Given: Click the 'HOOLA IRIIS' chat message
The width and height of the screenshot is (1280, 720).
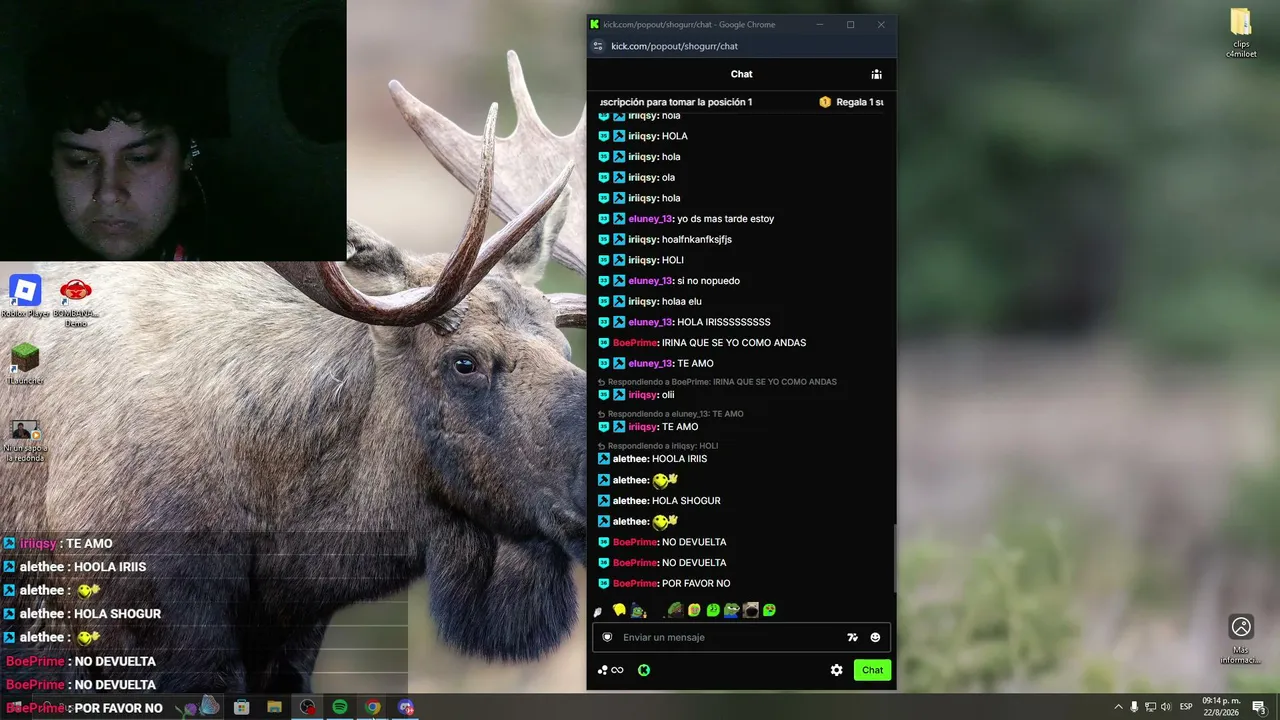Looking at the screenshot, I should tap(679, 459).
